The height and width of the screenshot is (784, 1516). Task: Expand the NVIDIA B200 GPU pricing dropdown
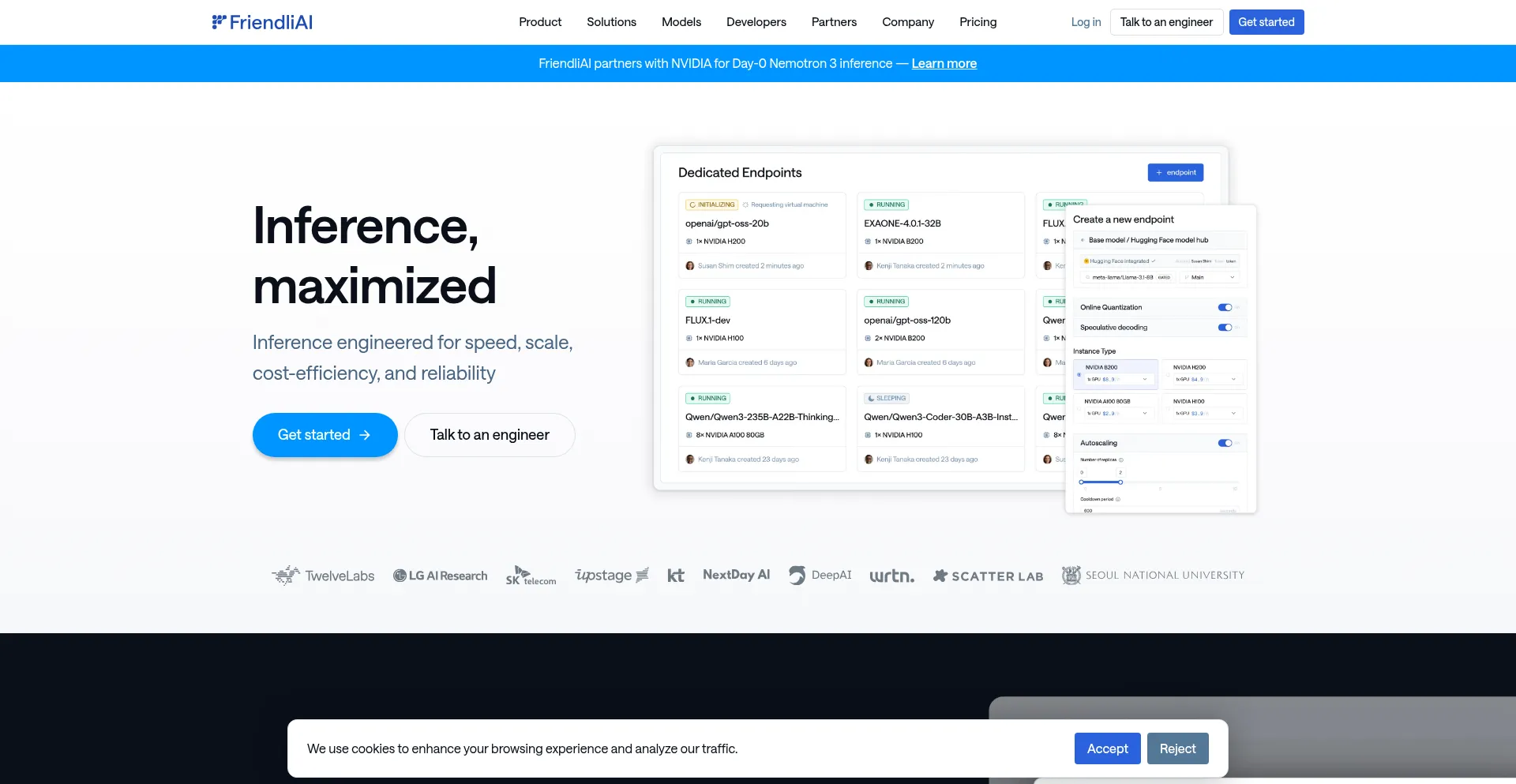pyautogui.click(x=1145, y=379)
